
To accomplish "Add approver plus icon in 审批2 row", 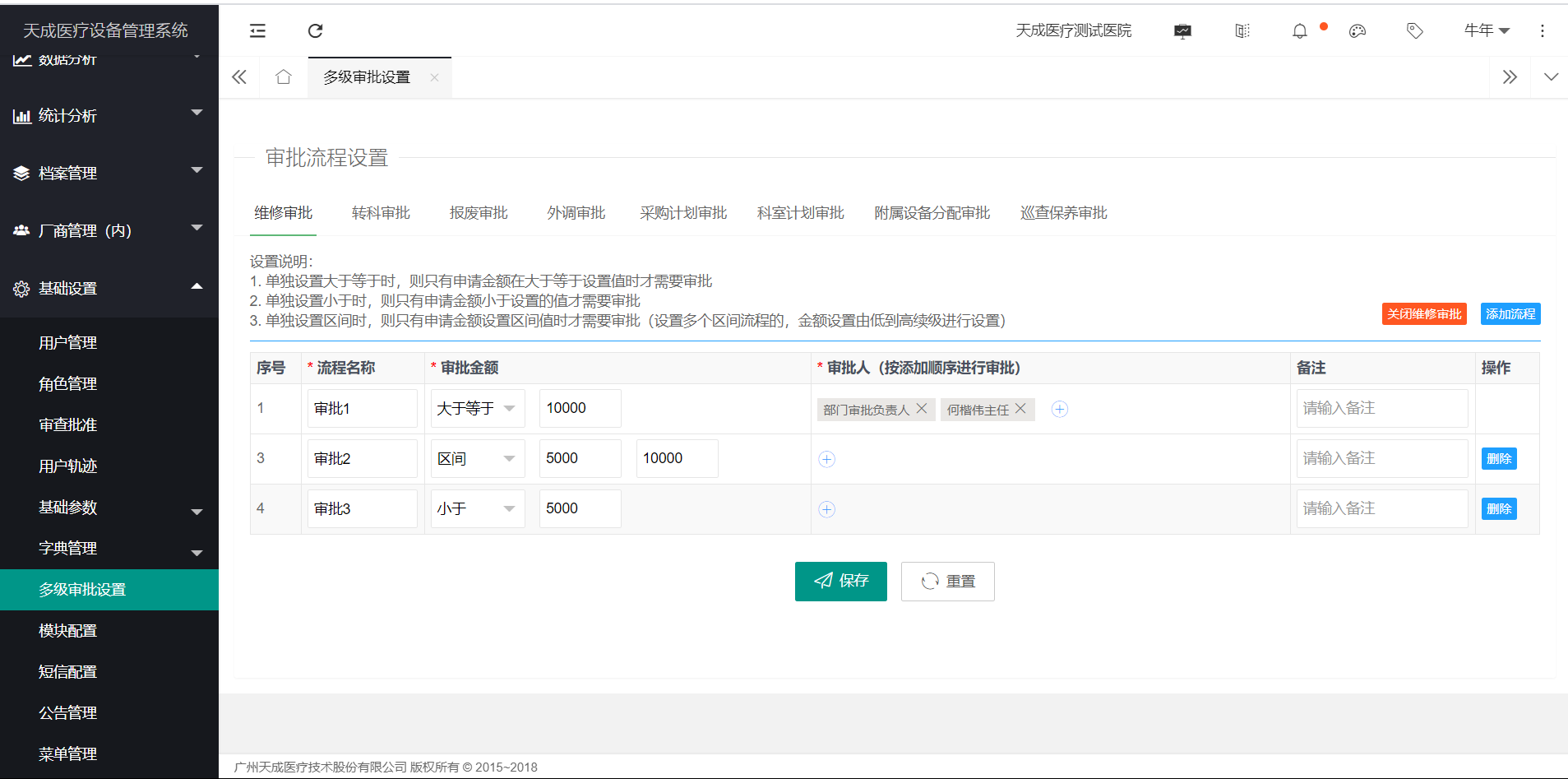I will point(827,459).
